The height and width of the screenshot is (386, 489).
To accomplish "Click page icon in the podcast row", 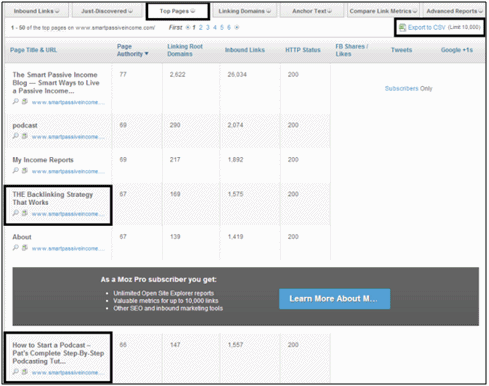I will tap(25, 136).
